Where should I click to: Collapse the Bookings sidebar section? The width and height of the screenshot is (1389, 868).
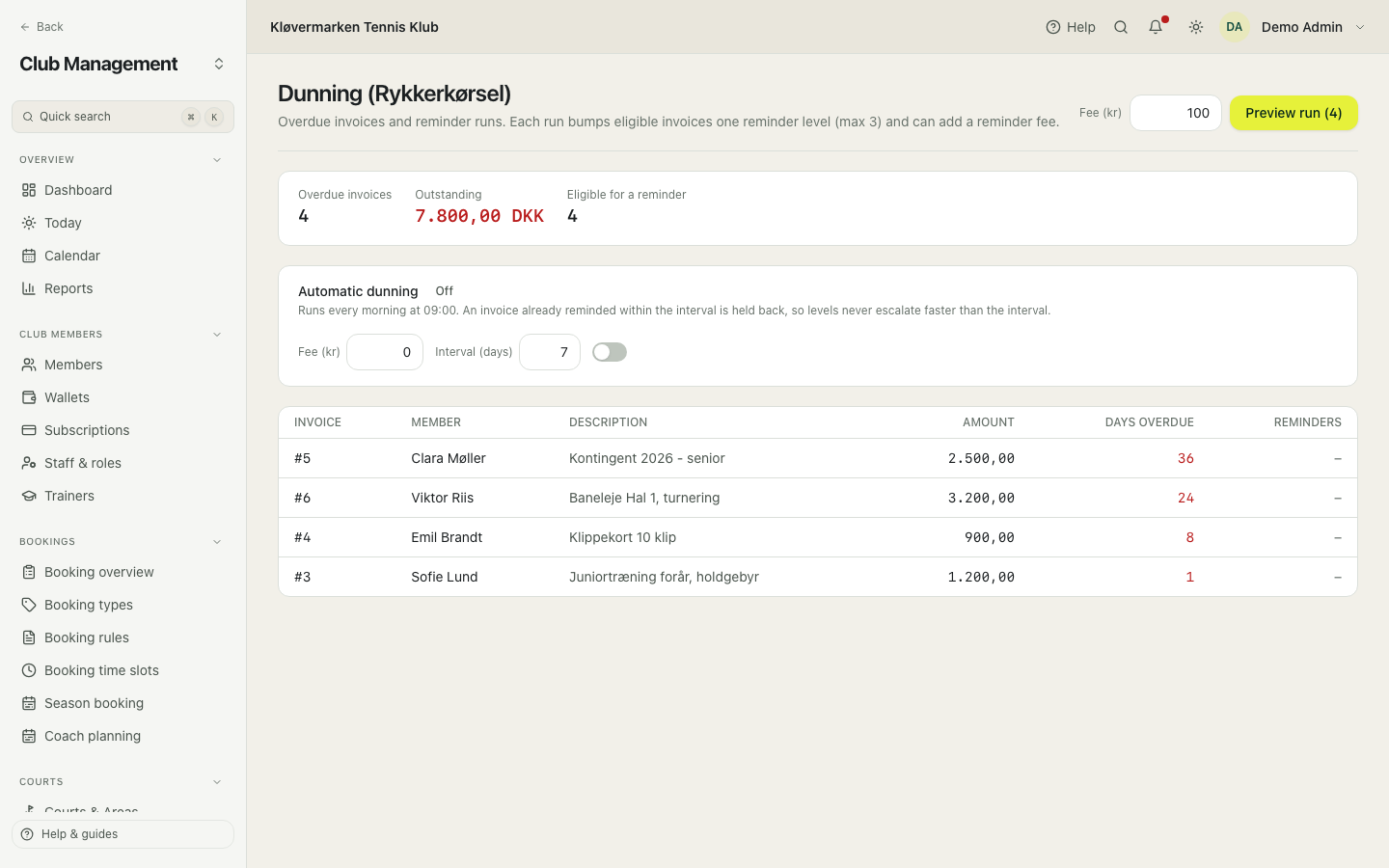217,542
